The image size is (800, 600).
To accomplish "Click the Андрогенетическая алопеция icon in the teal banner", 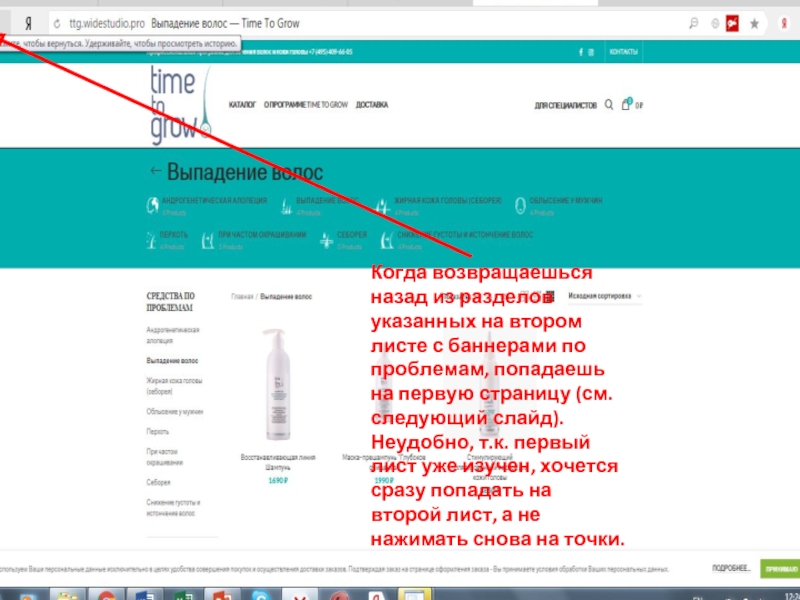I will pos(153,205).
